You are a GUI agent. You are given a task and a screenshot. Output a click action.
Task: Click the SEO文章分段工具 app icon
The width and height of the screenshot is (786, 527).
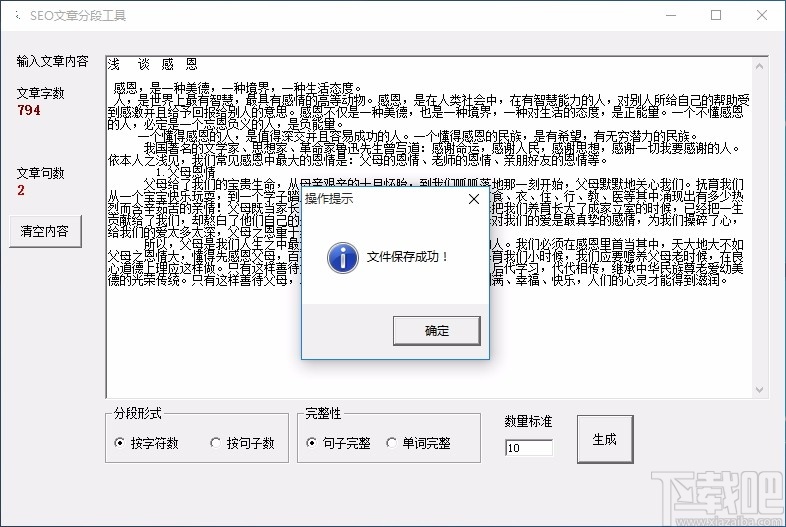click(18, 16)
